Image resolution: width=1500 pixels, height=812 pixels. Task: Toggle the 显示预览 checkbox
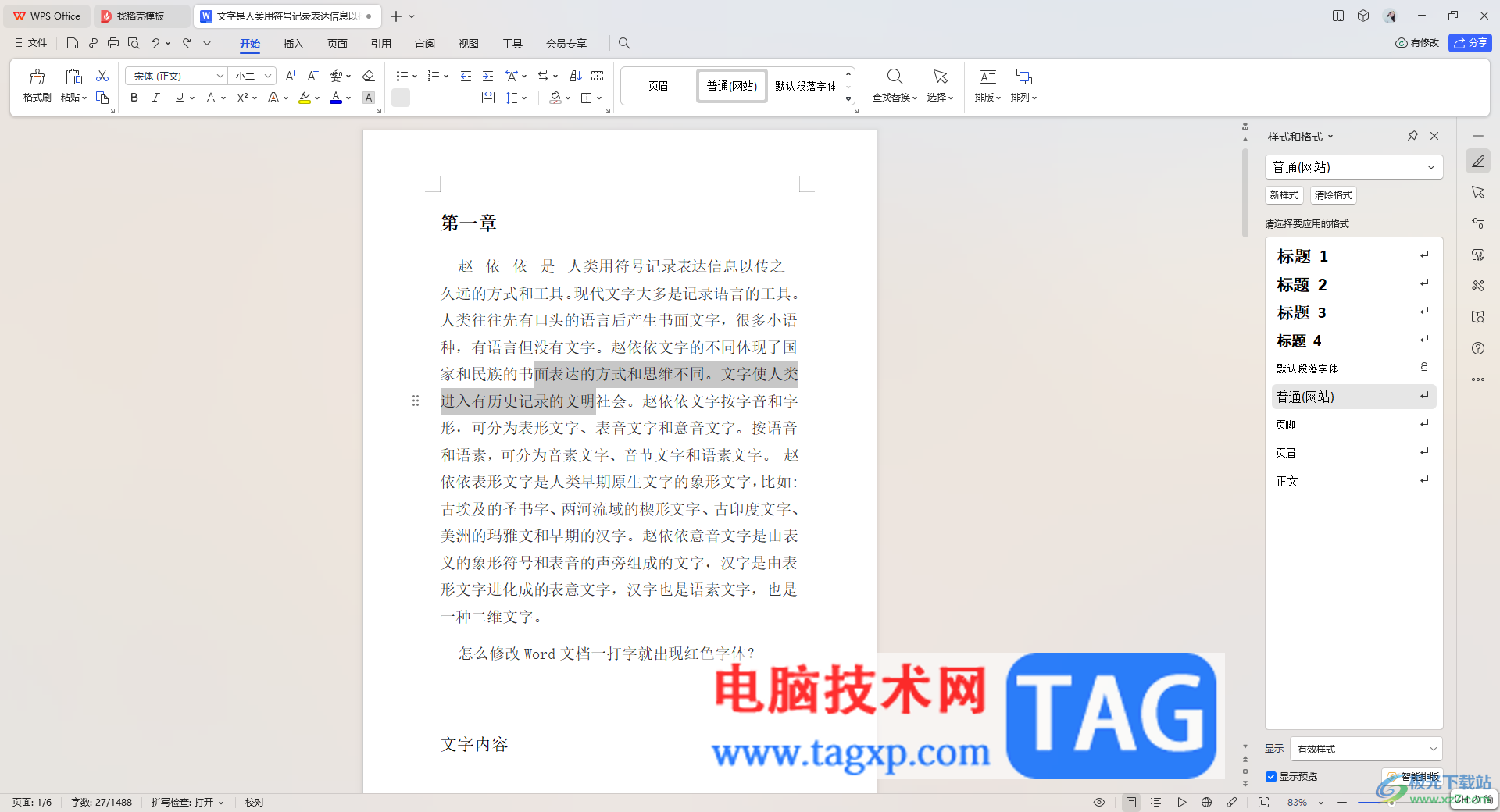pos(1271,776)
